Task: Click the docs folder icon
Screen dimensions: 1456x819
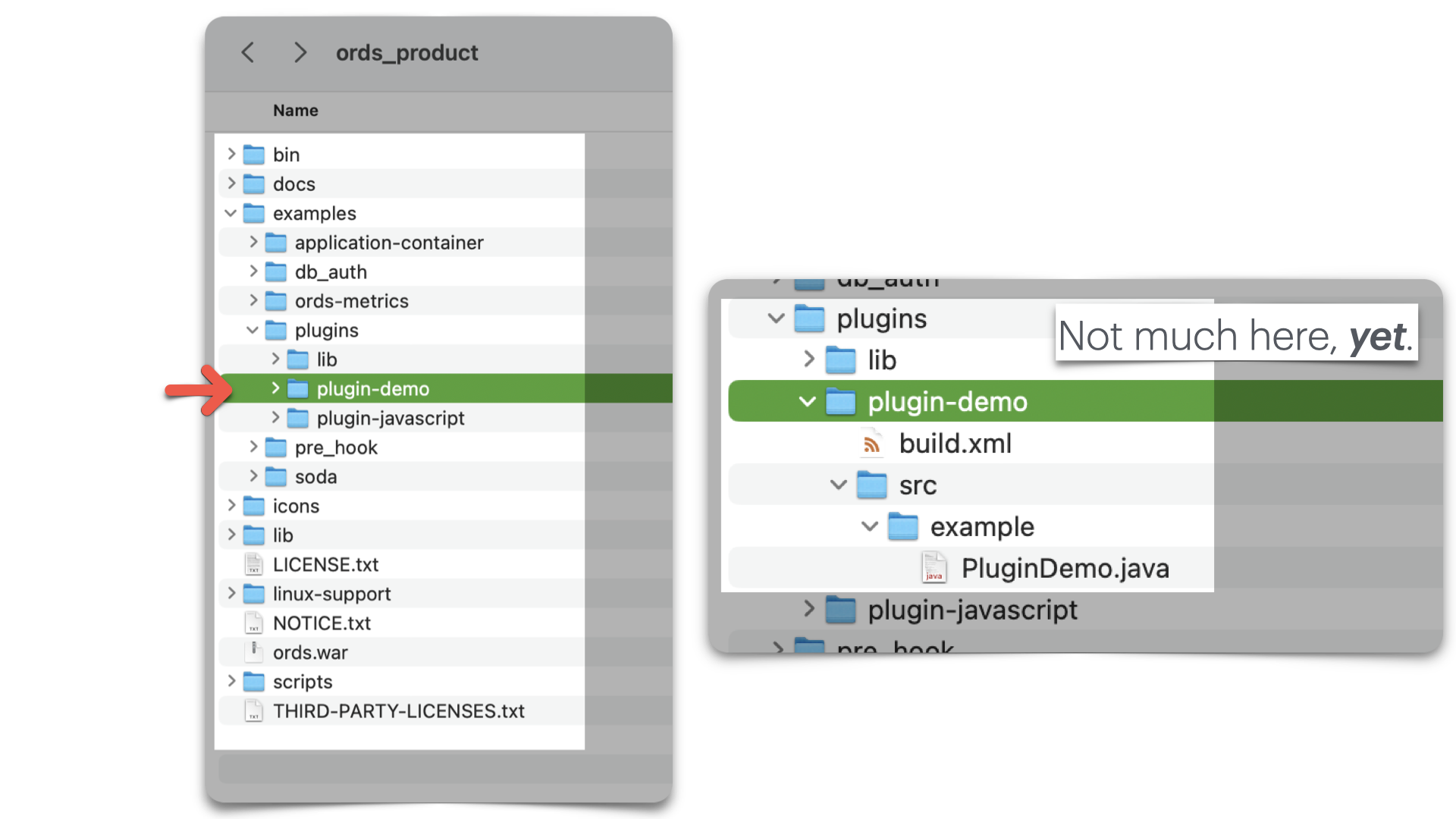Action: click(x=254, y=184)
